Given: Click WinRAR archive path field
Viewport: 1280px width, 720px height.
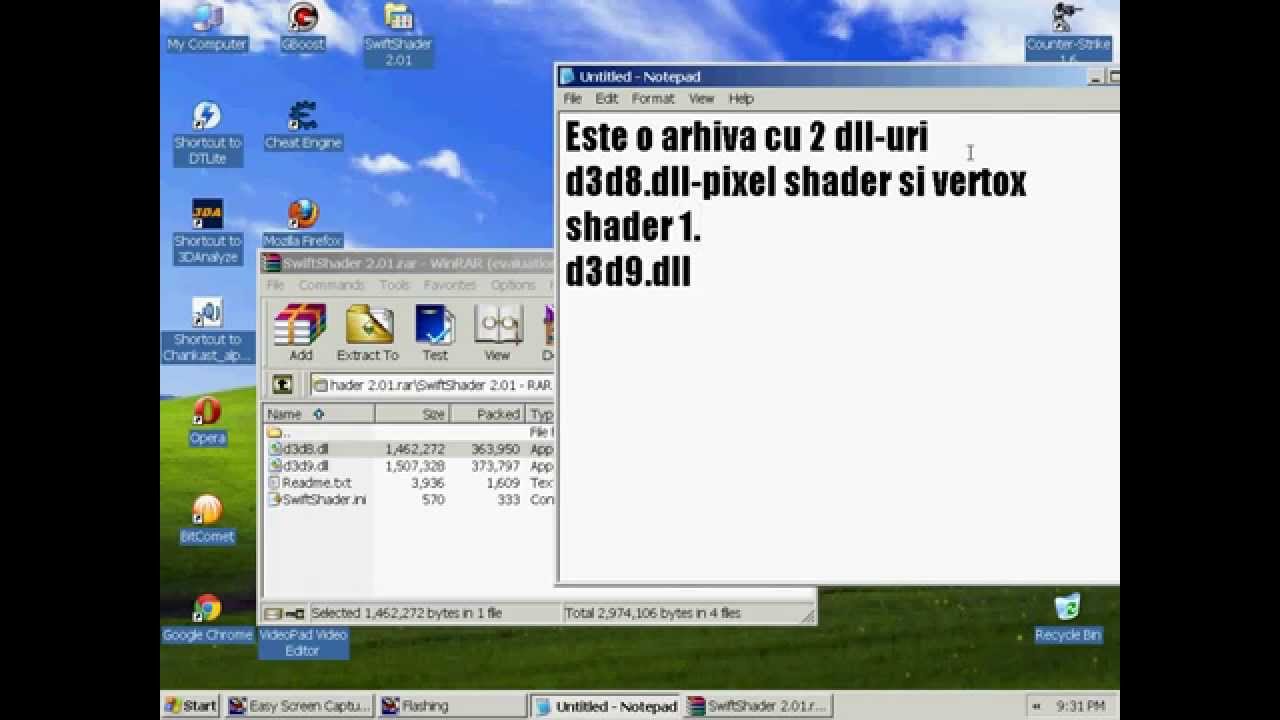Looking at the screenshot, I should point(432,385).
